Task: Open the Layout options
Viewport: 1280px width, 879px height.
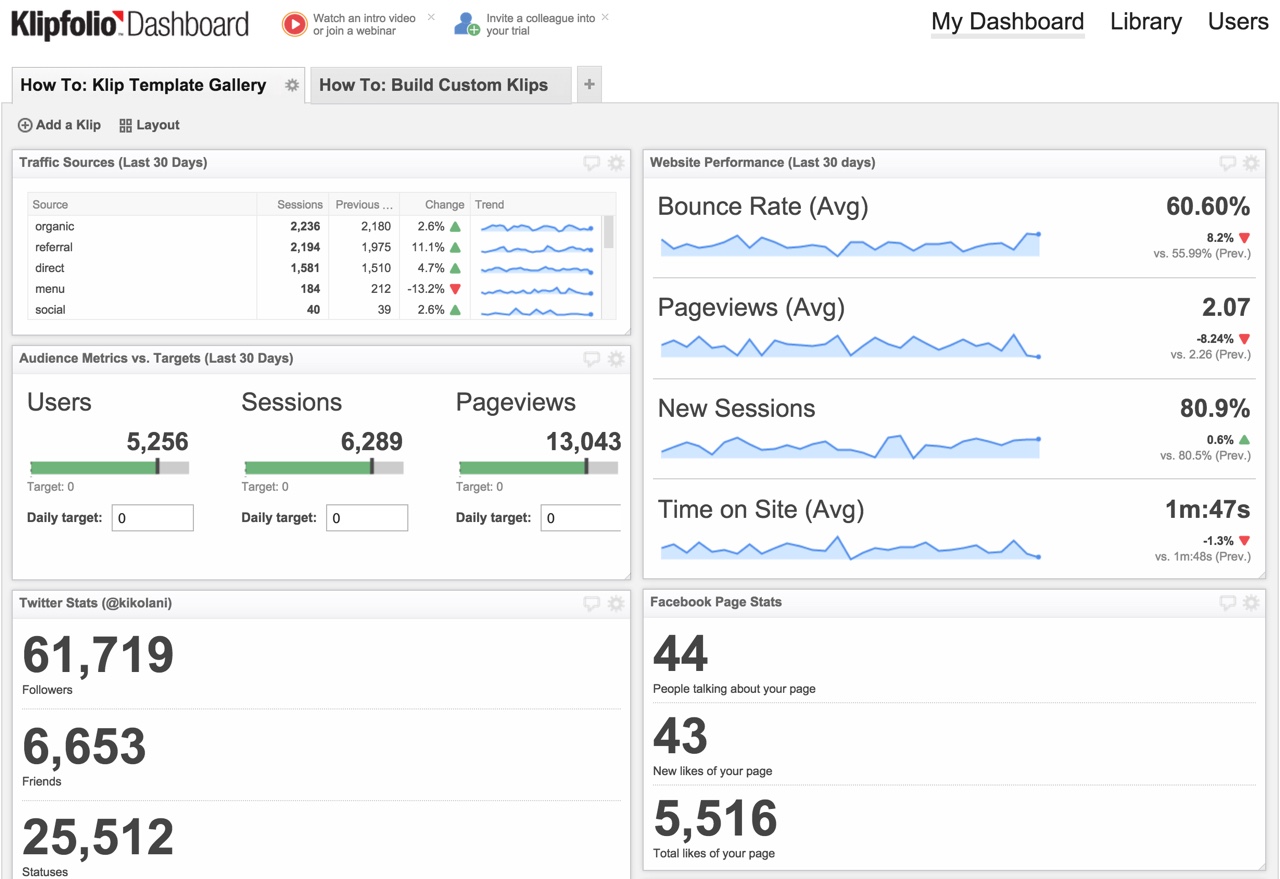Action: coord(149,125)
